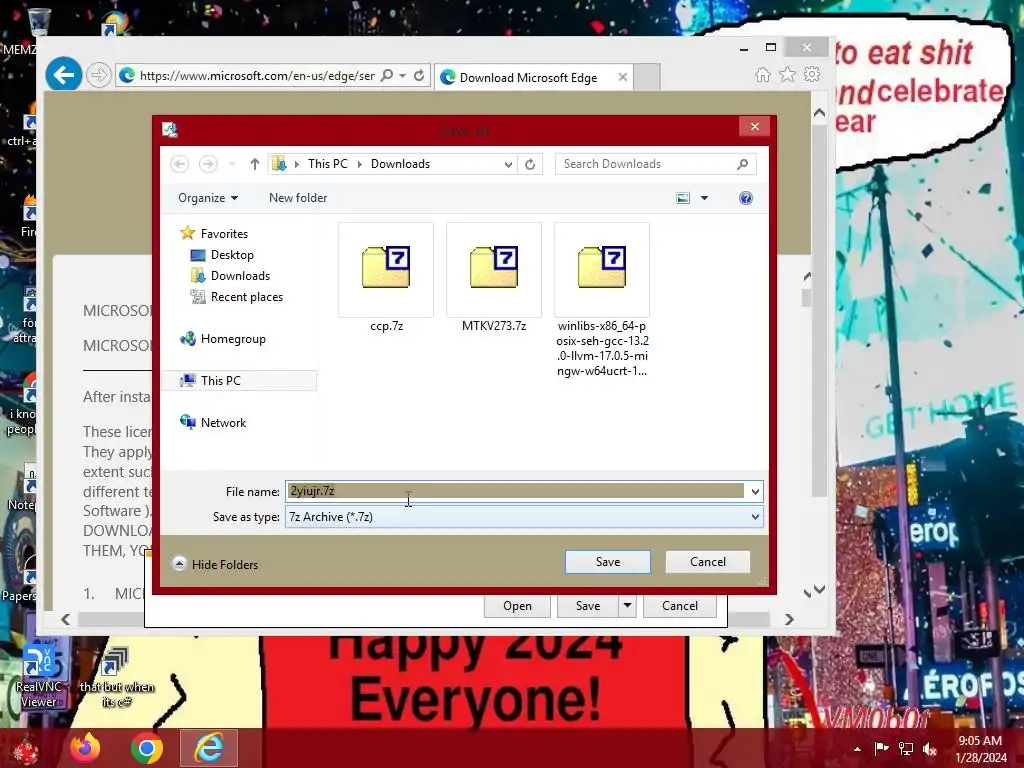Click Internet Explorer back button
Screen dimensions: 1024x768
click(x=64, y=75)
